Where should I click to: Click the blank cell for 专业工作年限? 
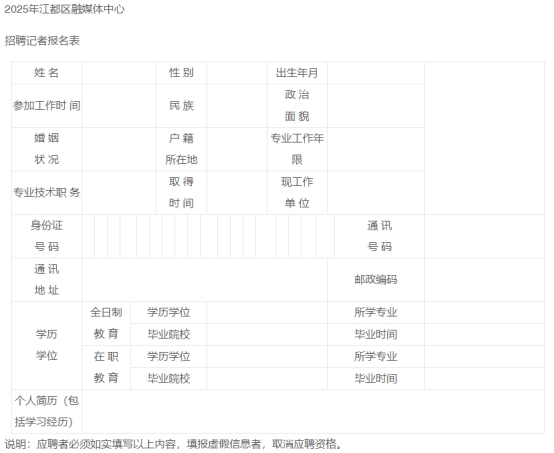(x=376, y=149)
